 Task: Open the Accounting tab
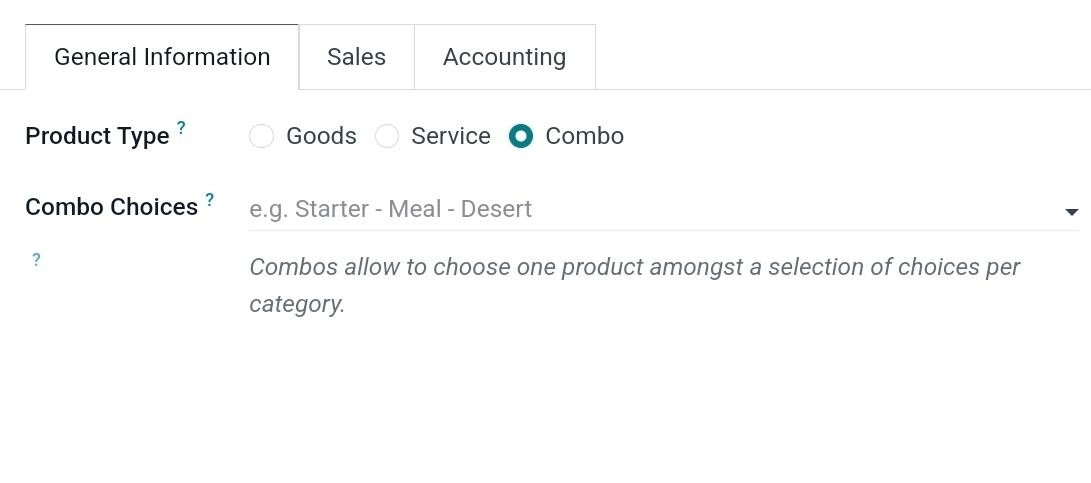(504, 57)
